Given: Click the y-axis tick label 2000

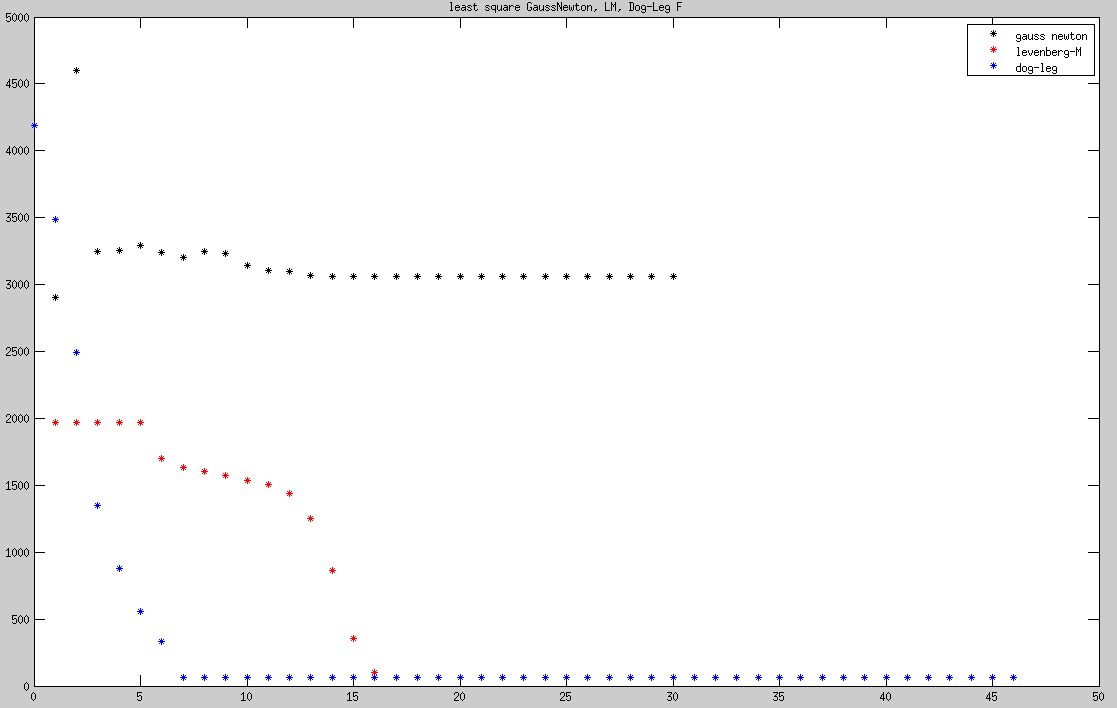Looking at the screenshot, I should point(17,419).
